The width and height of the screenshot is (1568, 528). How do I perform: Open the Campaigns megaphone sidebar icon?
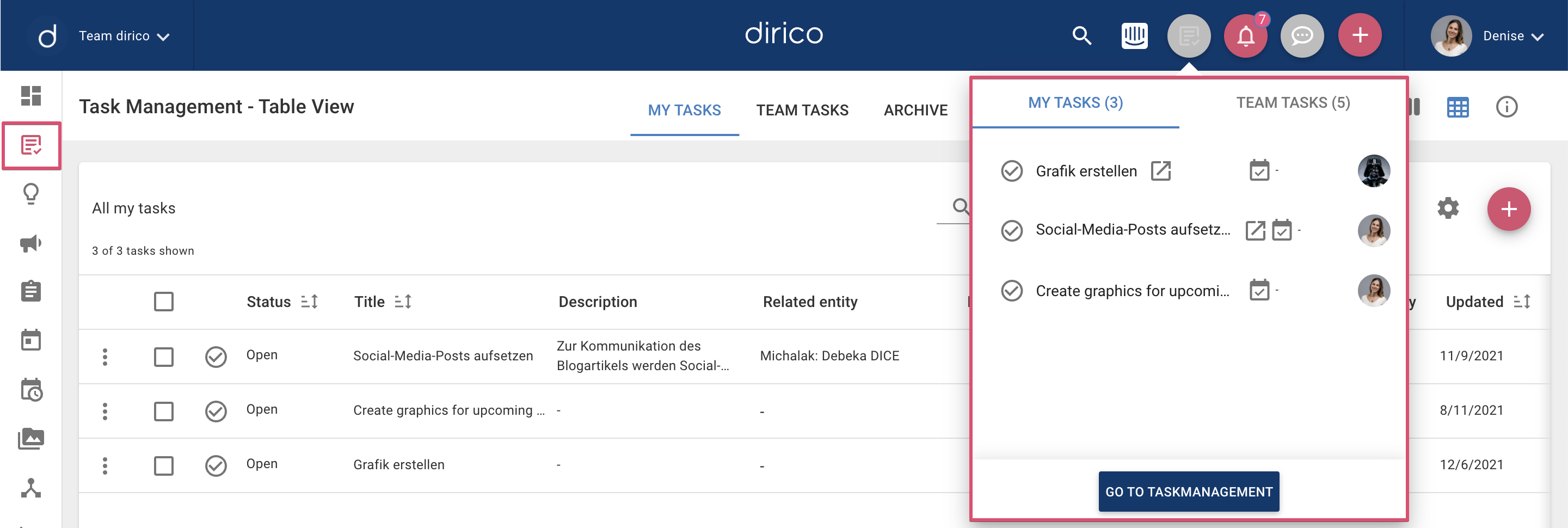coord(30,243)
